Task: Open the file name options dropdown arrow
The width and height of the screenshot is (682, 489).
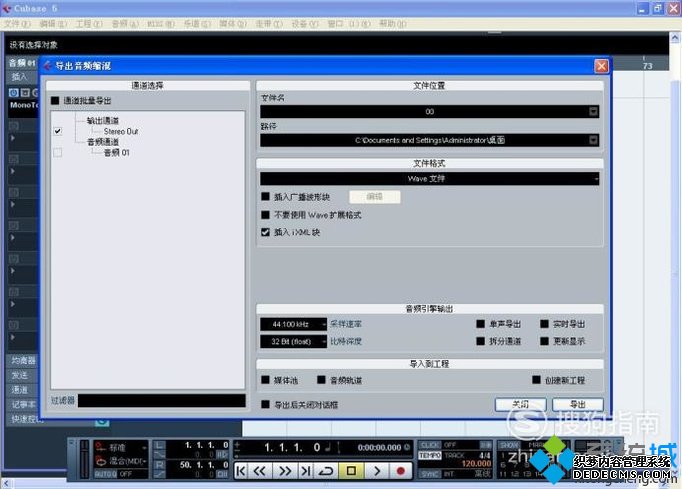Action: [593, 111]
